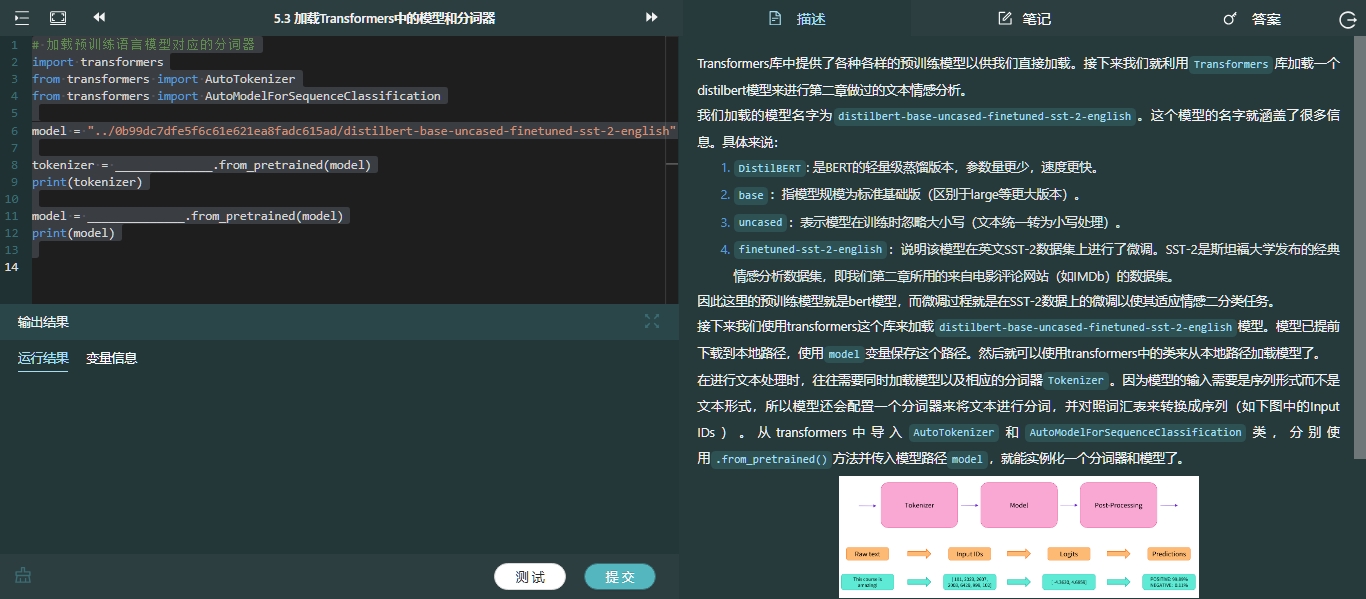The image size is (1366, 599).
Task: Click the pipeline diagram image
Action: pyautogui.click(x=1018, y=537)
